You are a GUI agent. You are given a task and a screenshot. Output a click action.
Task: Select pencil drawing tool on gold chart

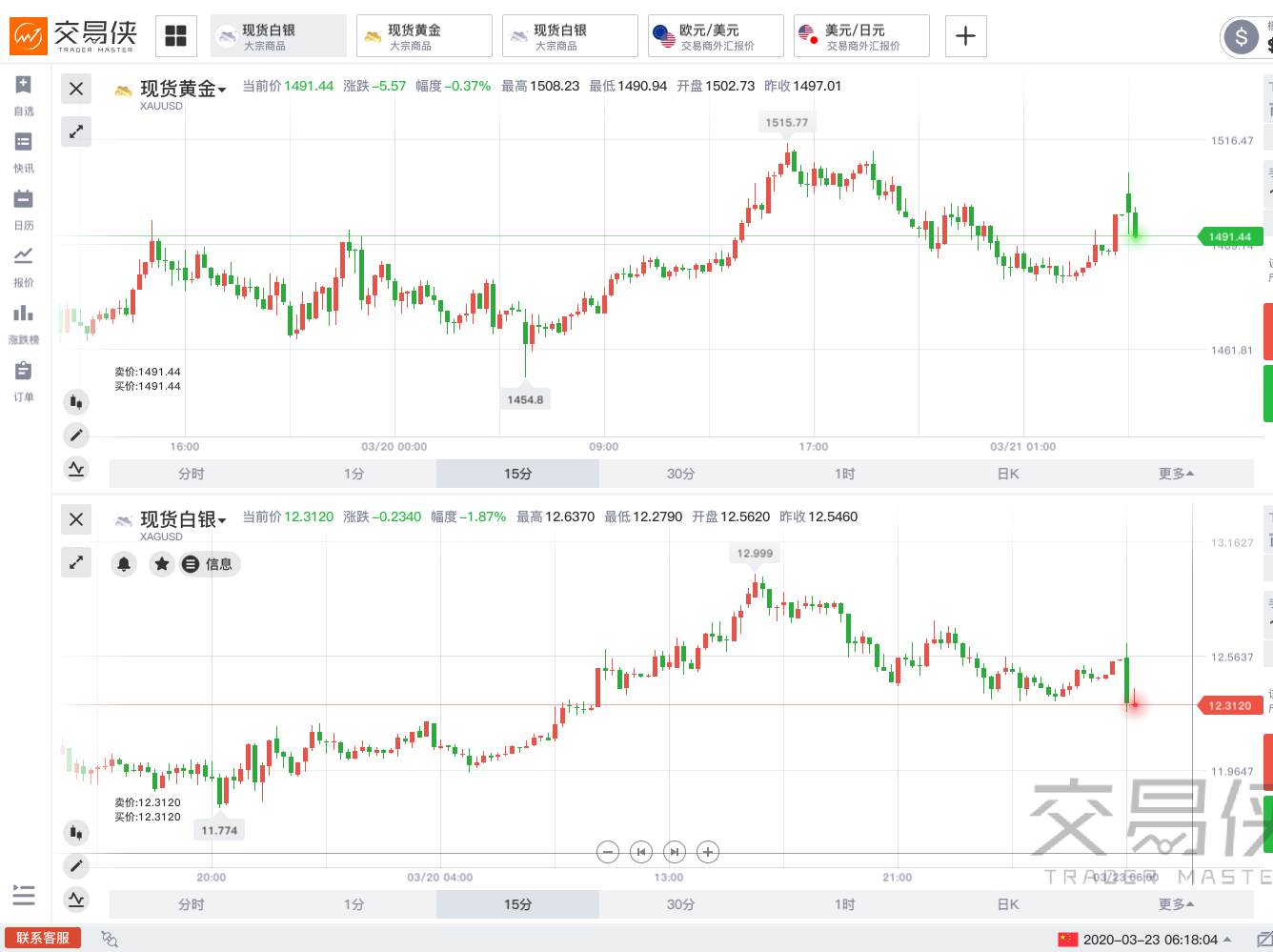tap(76, 435)
